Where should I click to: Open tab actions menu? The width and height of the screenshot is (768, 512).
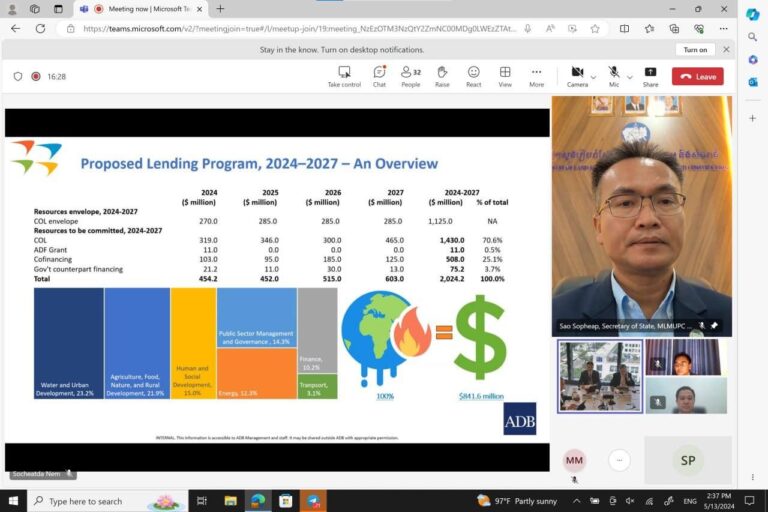click(x=58, y=9)
